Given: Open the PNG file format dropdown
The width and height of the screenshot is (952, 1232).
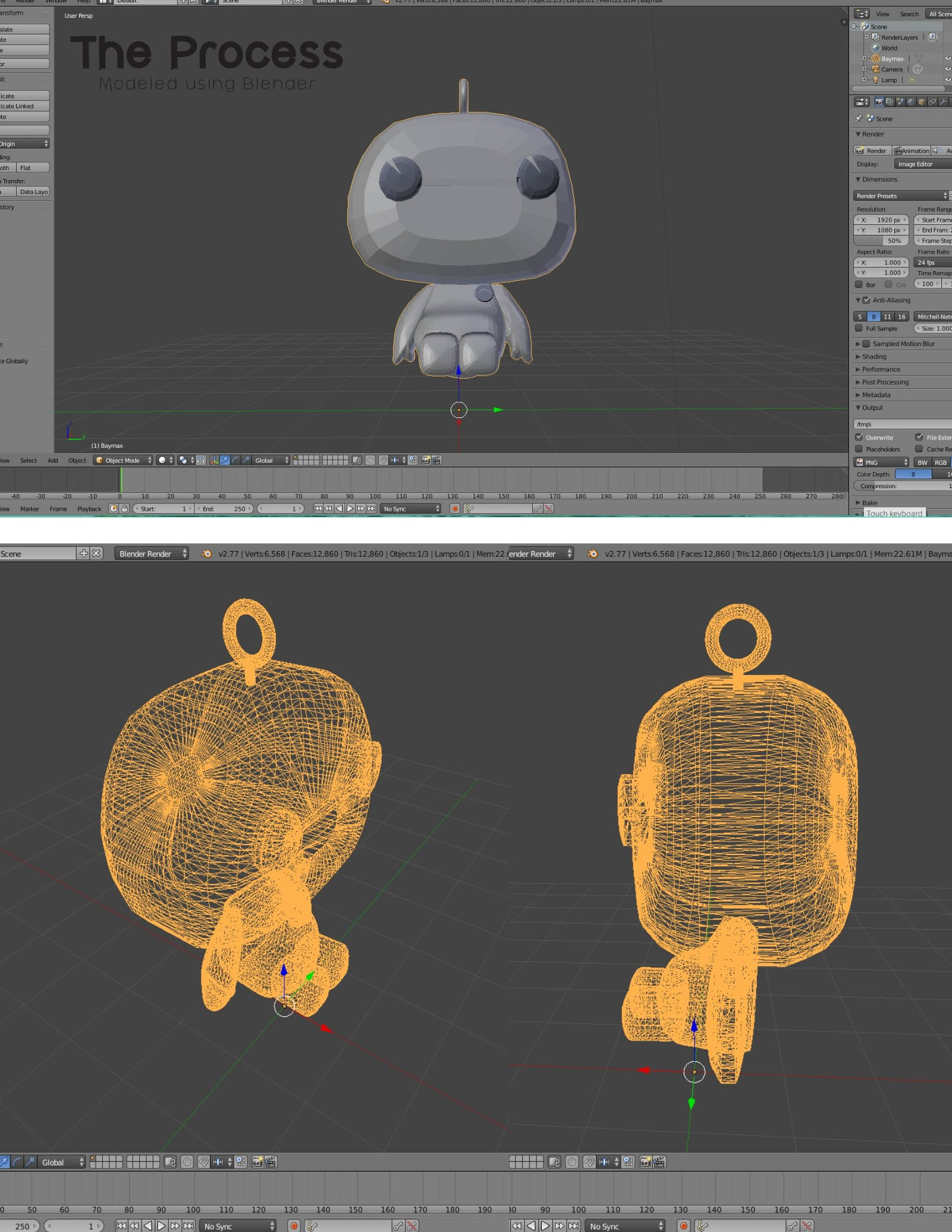Looking at the screenshot, I should coord(881,462).
